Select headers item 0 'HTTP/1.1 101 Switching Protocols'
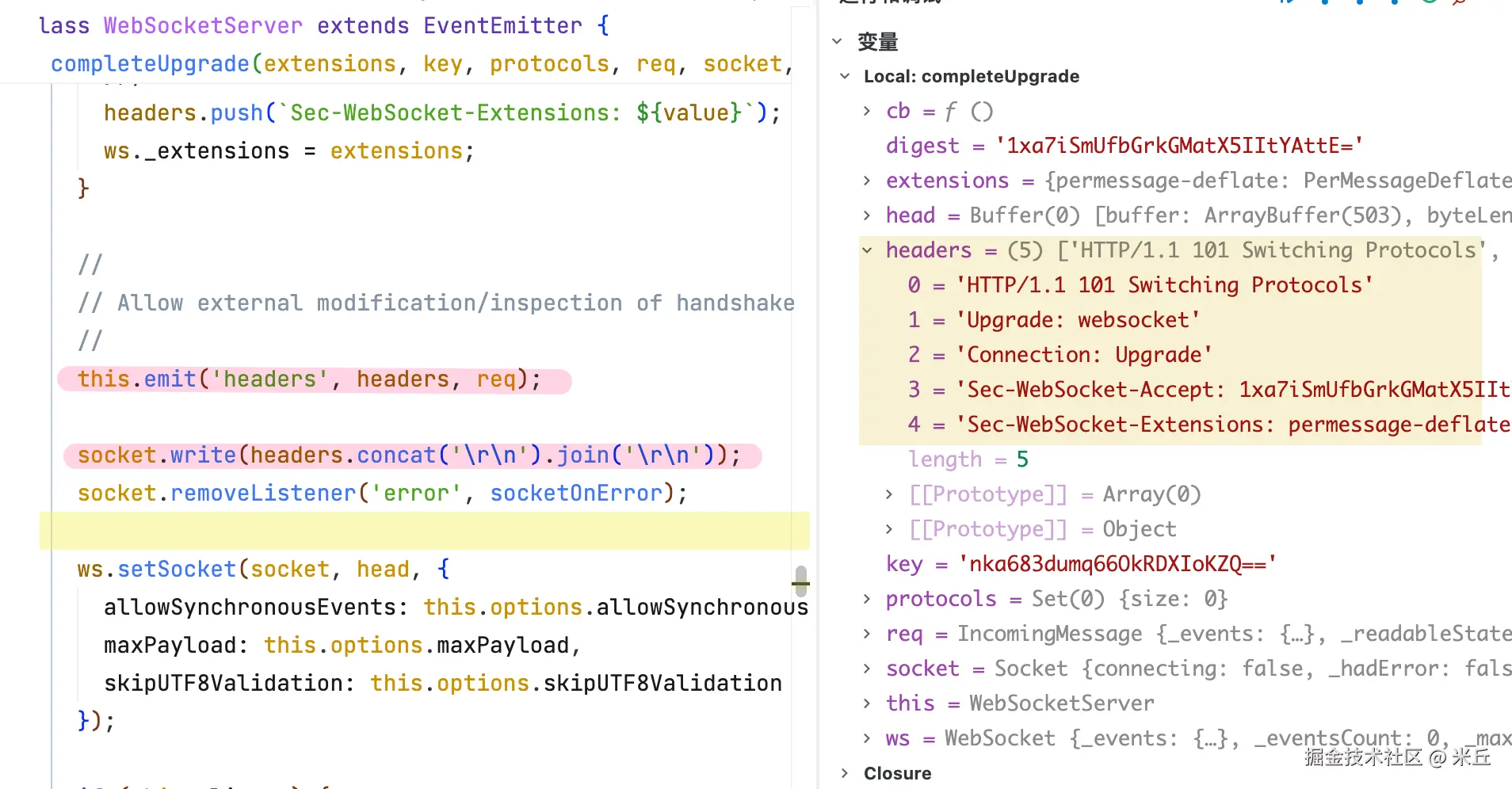This screenshot has width=1512, height=789. [1140, 285]
